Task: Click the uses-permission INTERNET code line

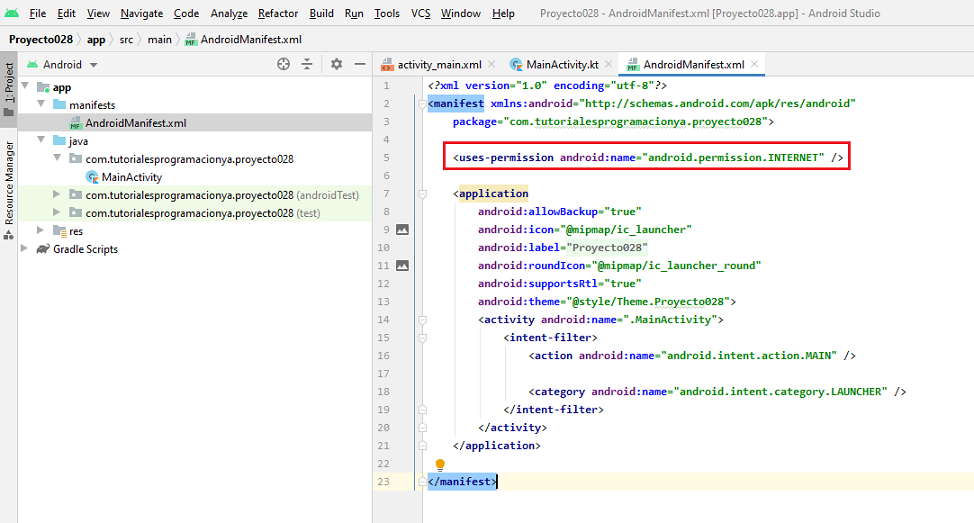Action: coord(648,157)
